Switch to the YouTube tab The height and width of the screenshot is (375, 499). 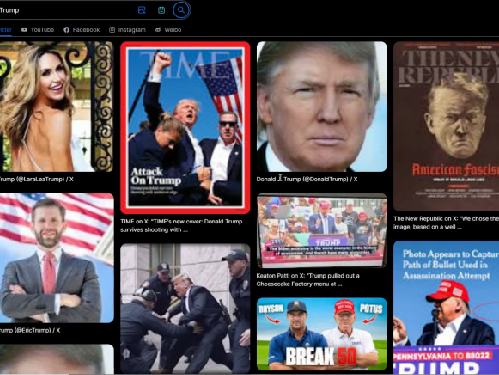[x=38, y=30]
